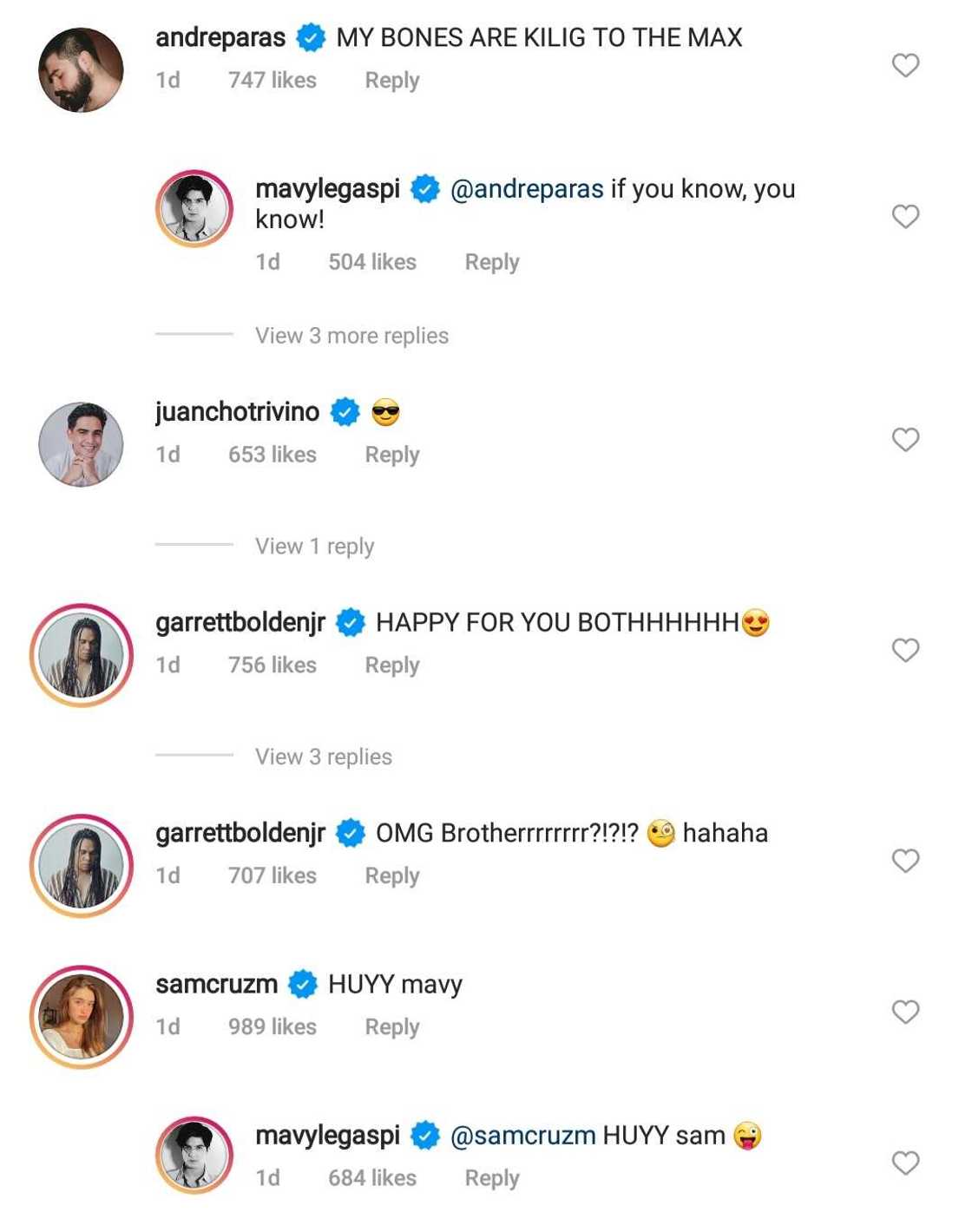Click verified badge next to garrettboldenjr
This screenshot has height=1232, width=972.
click(x=350, y=621)
